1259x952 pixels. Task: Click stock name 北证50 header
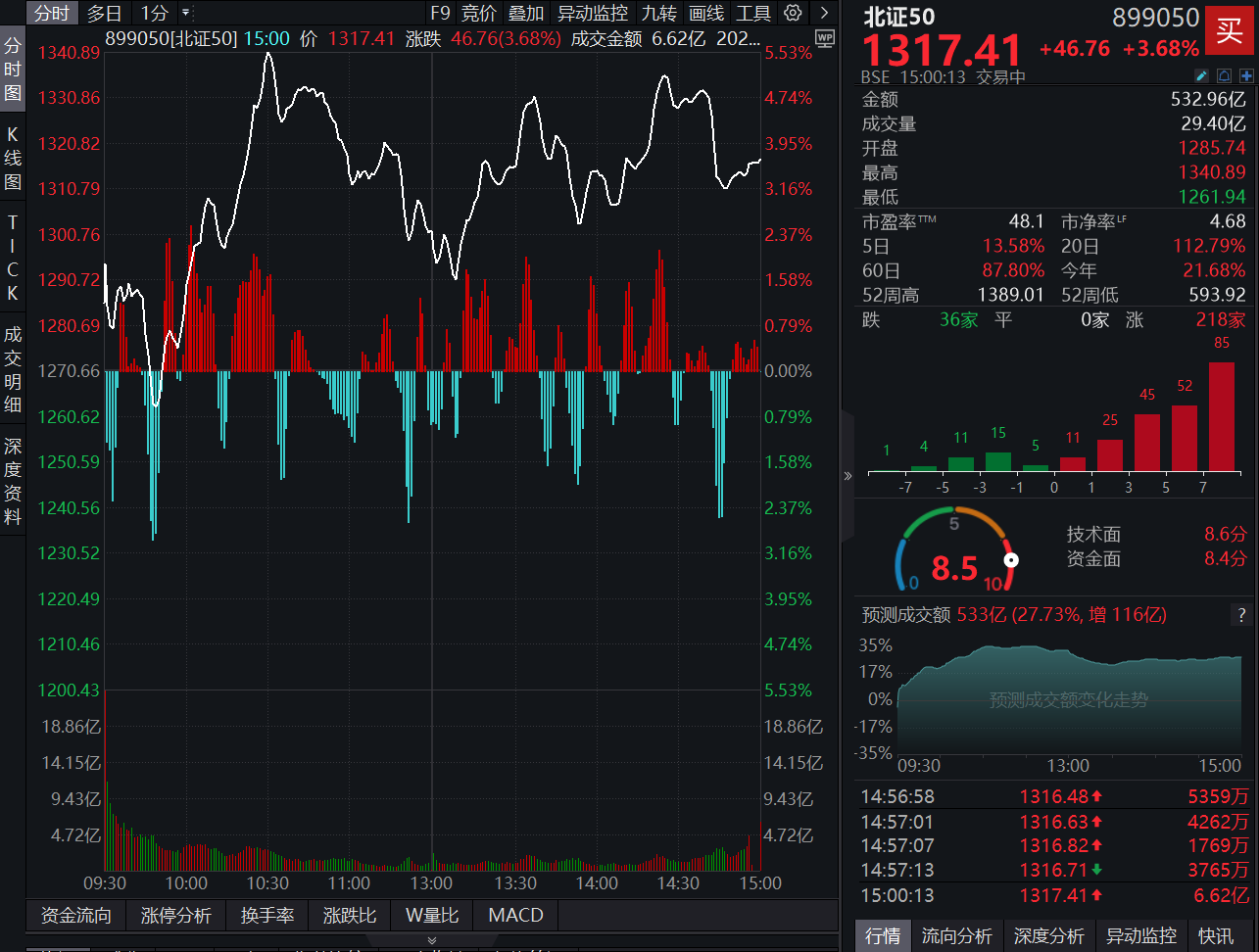pyautogui.click(x=898, y=17)
